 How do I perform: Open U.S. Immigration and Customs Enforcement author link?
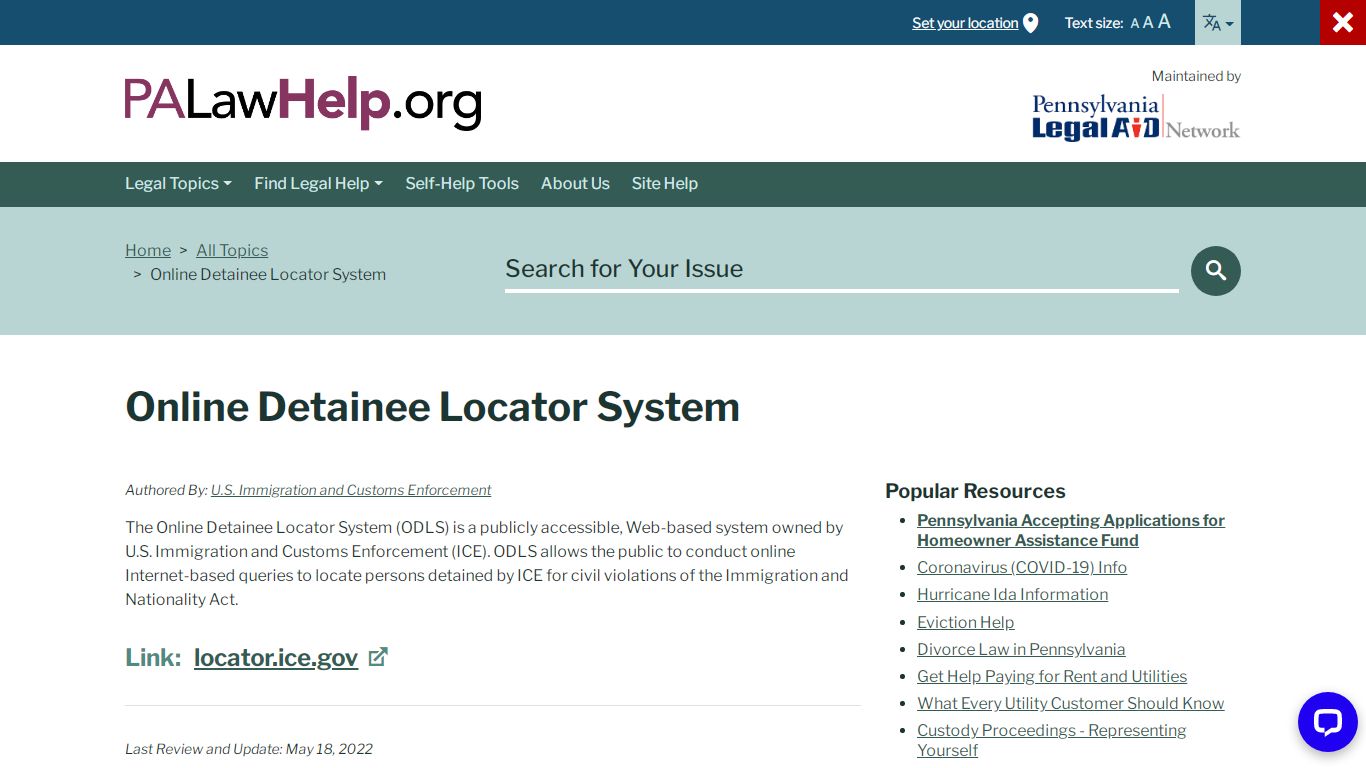pos(351,490)
